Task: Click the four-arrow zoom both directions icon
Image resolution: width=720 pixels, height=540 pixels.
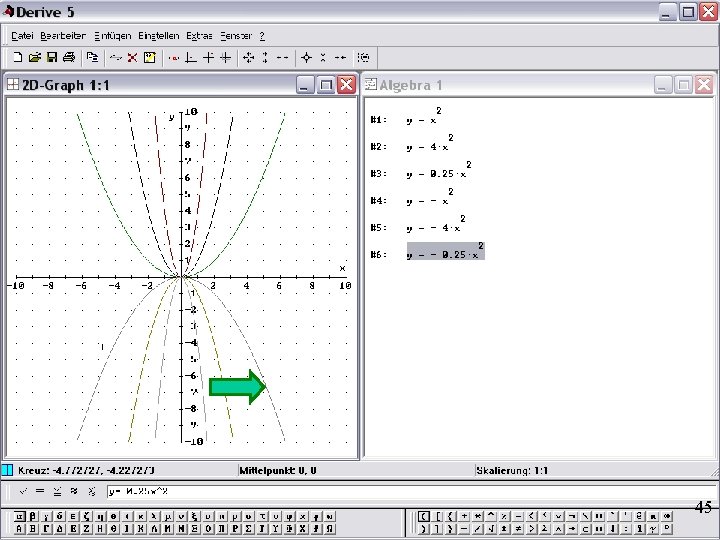Action: [248, 57]
